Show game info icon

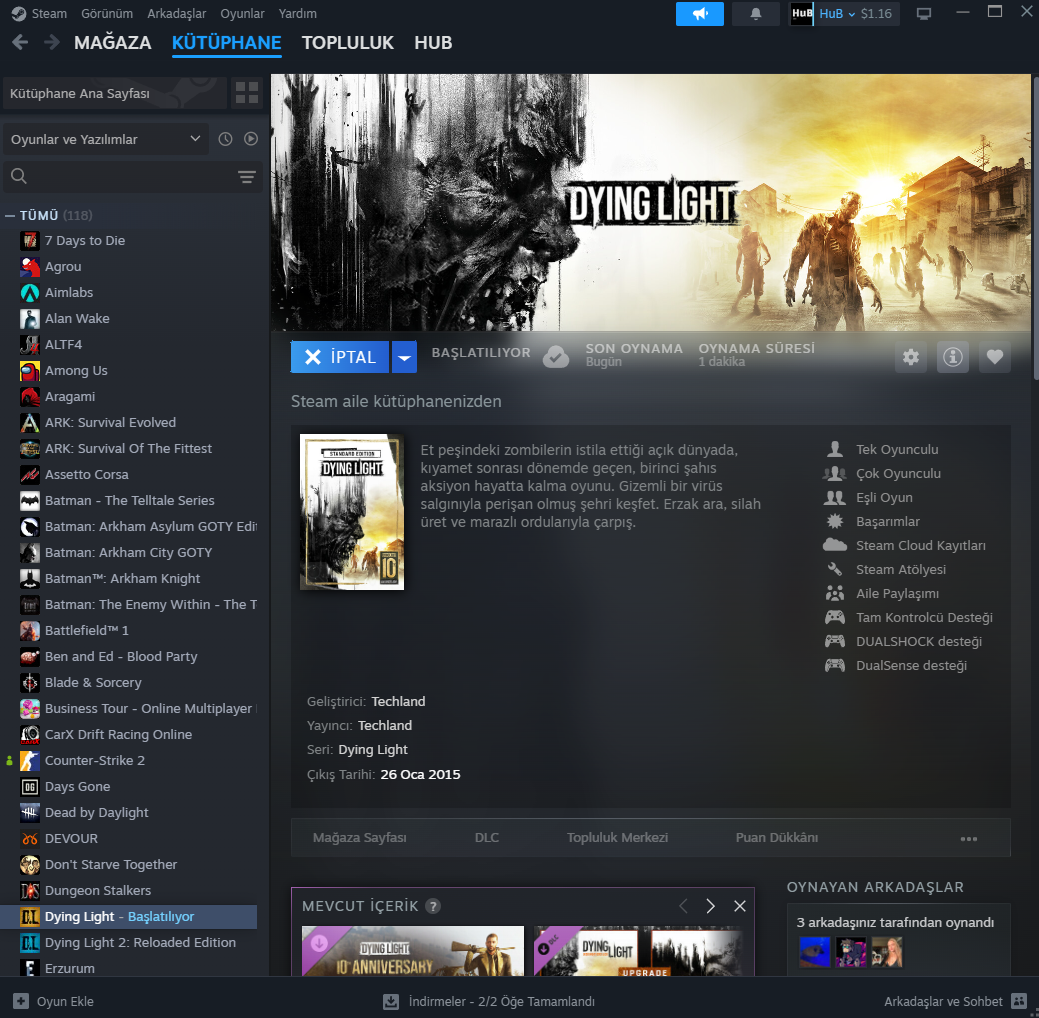(953, 357)
